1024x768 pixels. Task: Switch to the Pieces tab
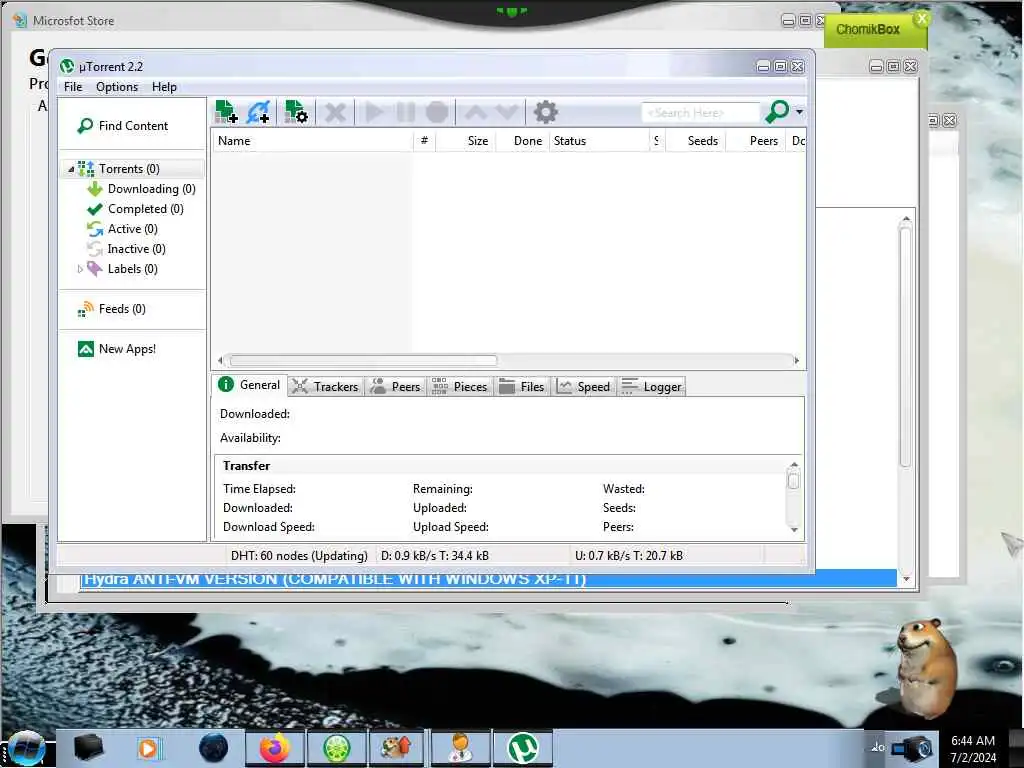(x=460, y=387)
